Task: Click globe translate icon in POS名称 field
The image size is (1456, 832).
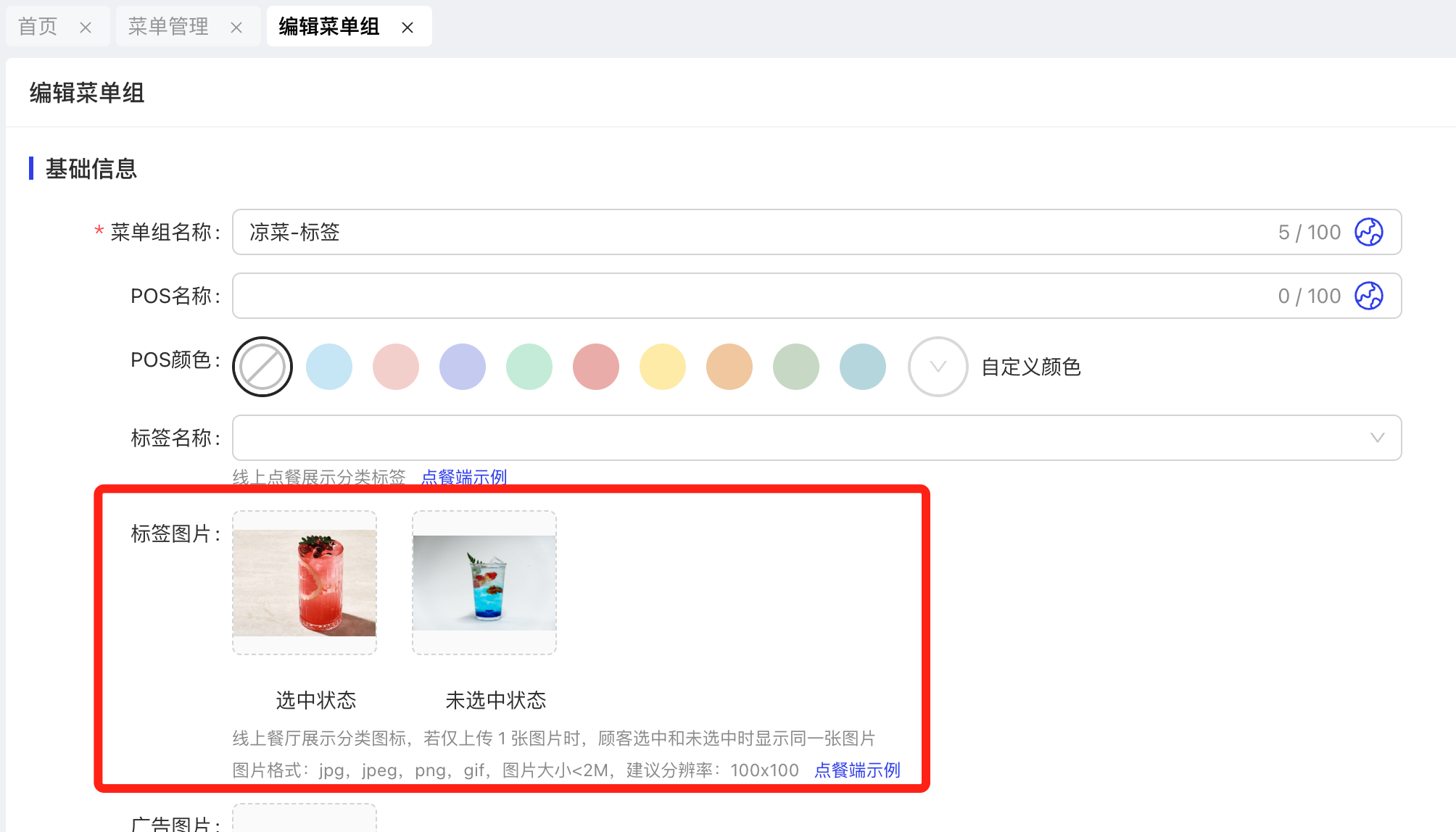Action: 1368,296
